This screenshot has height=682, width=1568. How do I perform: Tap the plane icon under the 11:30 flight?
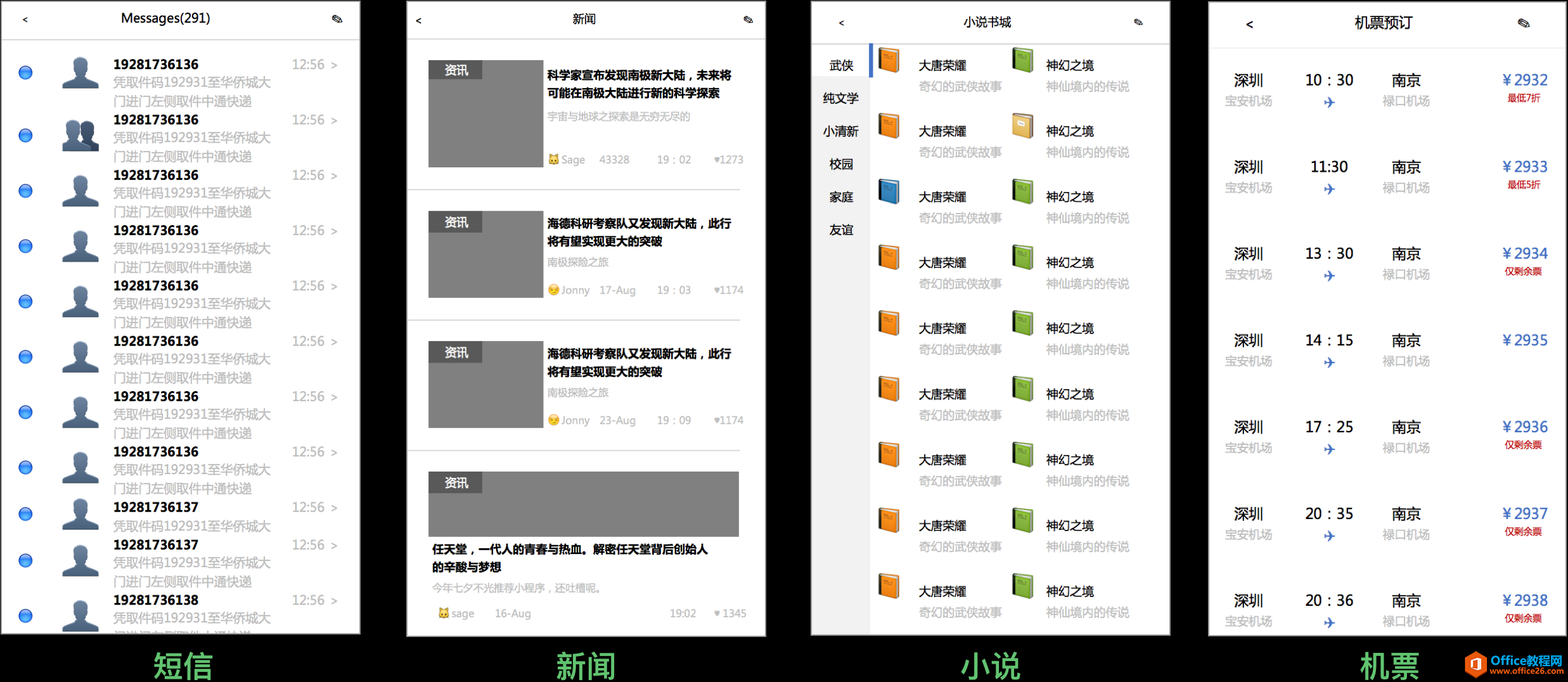(1329, 189)
